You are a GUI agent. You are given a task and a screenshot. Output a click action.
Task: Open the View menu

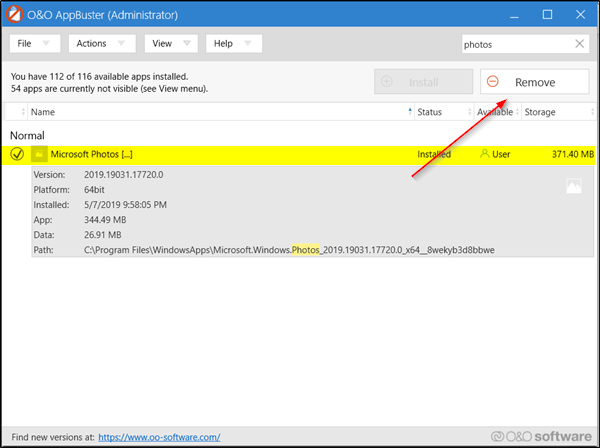point(171,44)
